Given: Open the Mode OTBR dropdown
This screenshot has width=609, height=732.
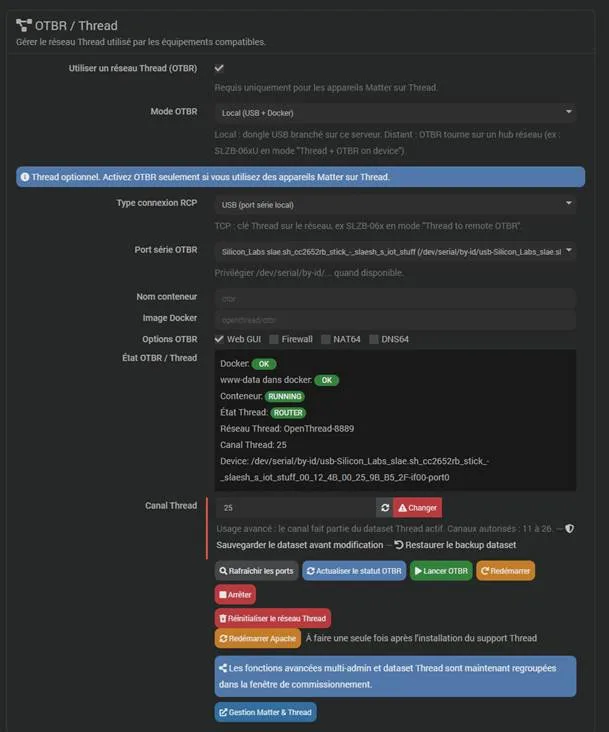Looking at the screenshot, I should point(395,113).
